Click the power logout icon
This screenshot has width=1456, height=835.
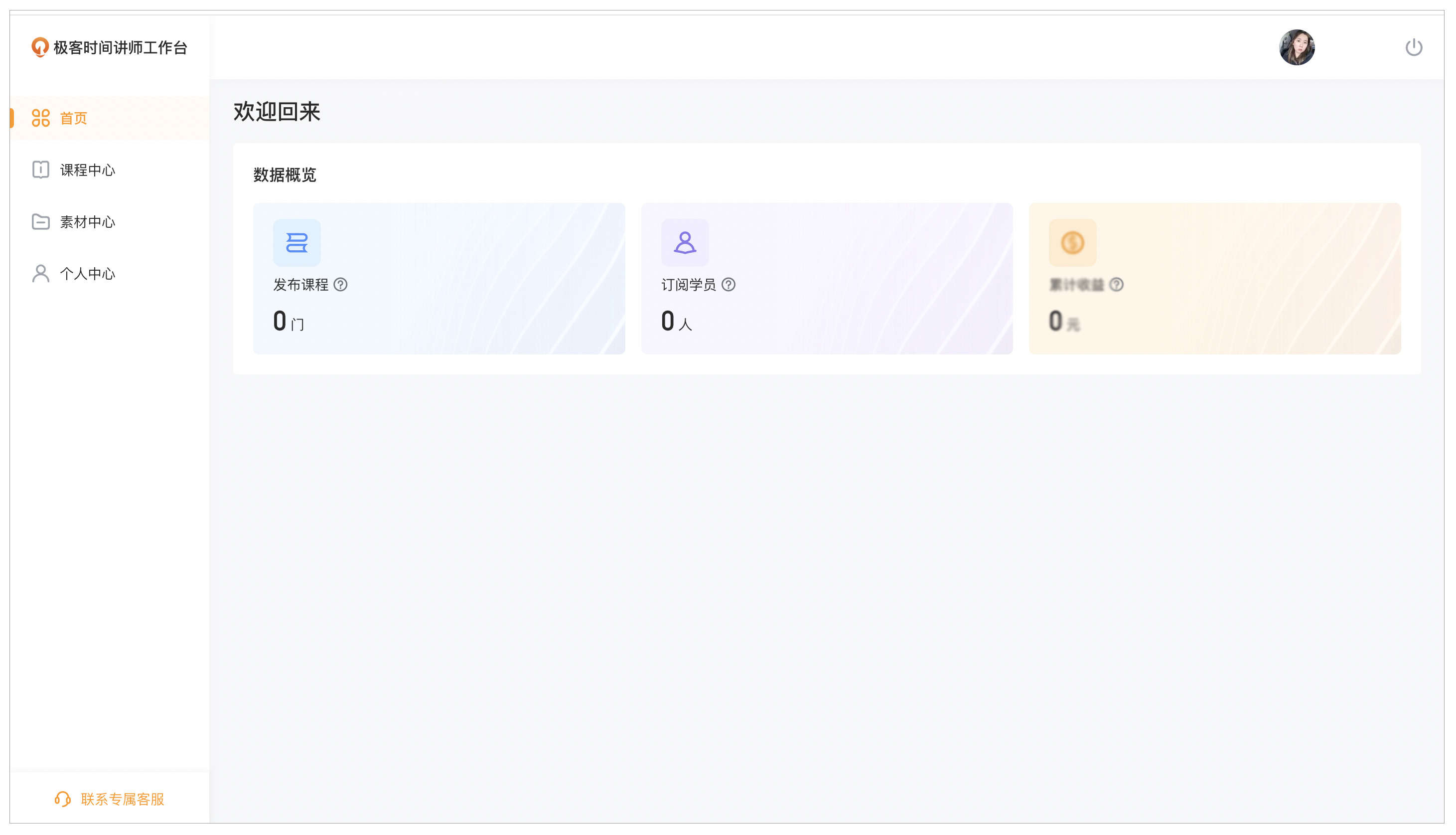[1413, 47]
